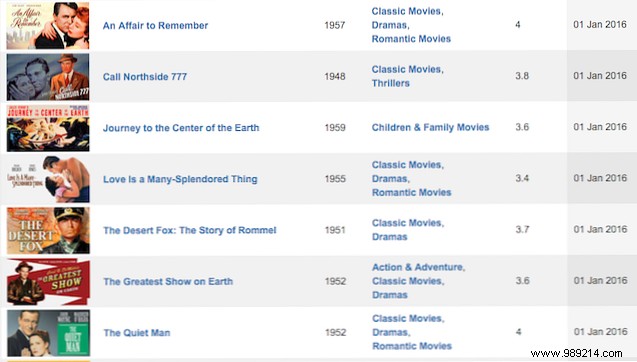Open The Desert Fox: The Story of Rommel
Image resolution: width=637 pixels, height=362 pixels.
click(190, 230)
